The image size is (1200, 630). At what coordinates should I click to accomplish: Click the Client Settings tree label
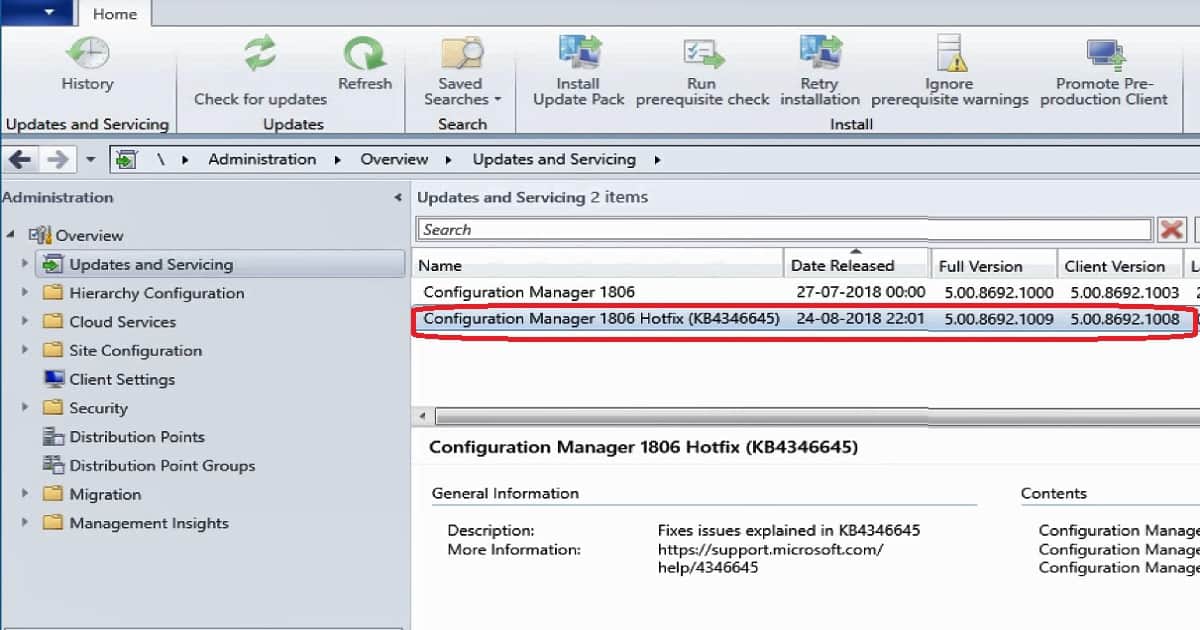point(122,379)
